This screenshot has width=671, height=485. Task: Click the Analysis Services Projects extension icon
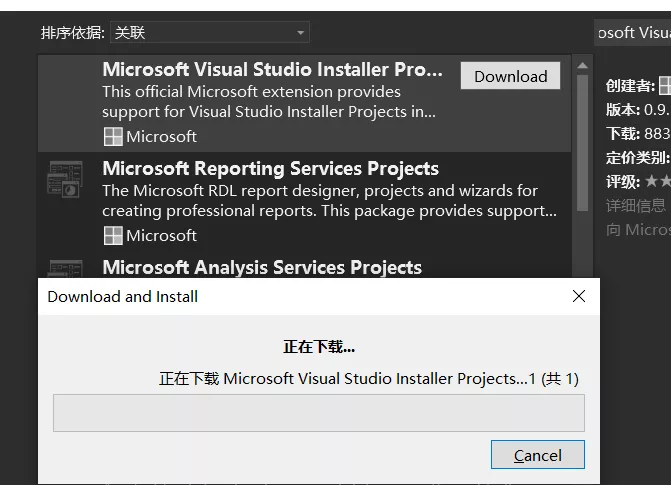(x=65, y=269)
